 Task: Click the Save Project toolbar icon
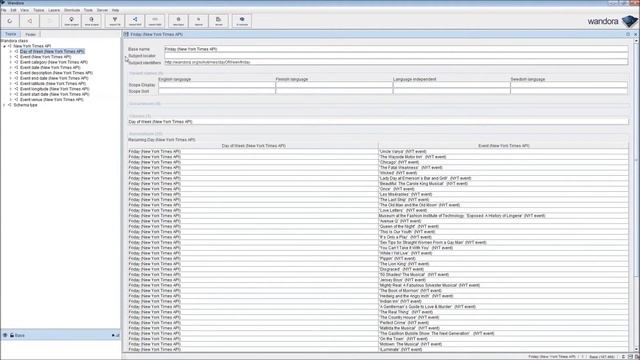tap(91, 21)
